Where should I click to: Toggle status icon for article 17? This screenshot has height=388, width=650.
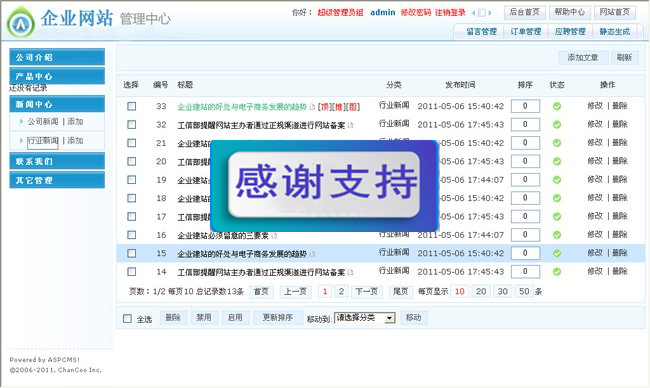tap(557, 216)
